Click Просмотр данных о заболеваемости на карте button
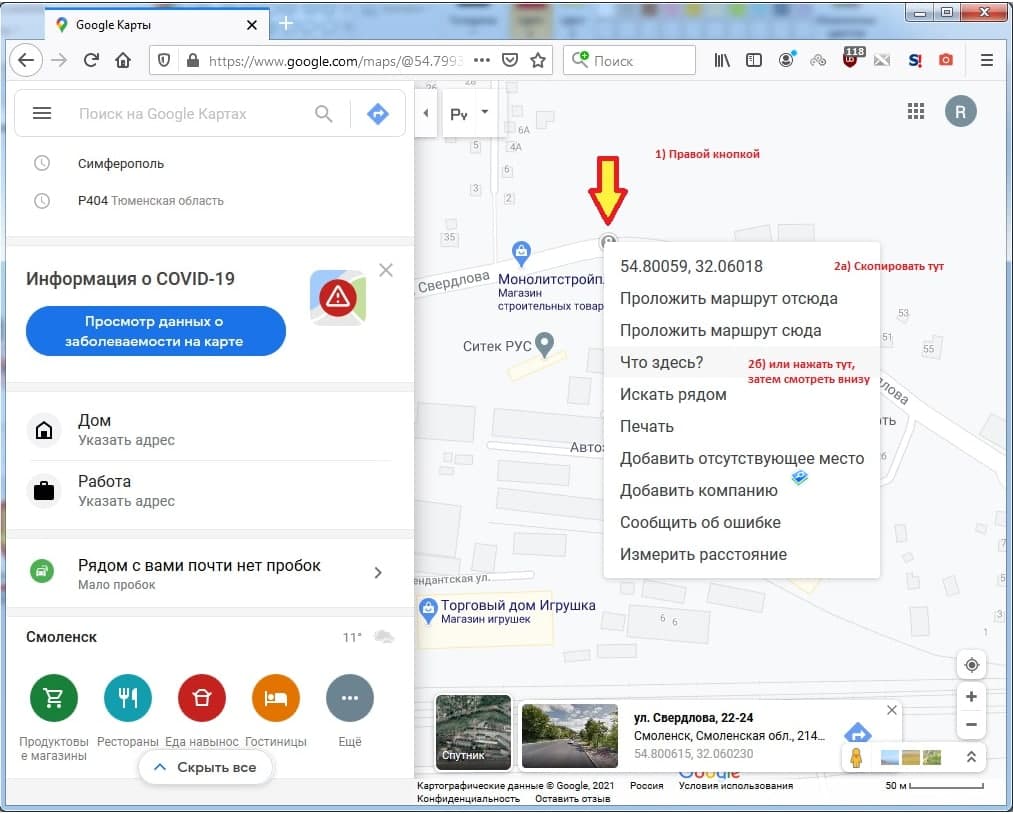This screenshot has width=1013, height=814. [155, 331]
